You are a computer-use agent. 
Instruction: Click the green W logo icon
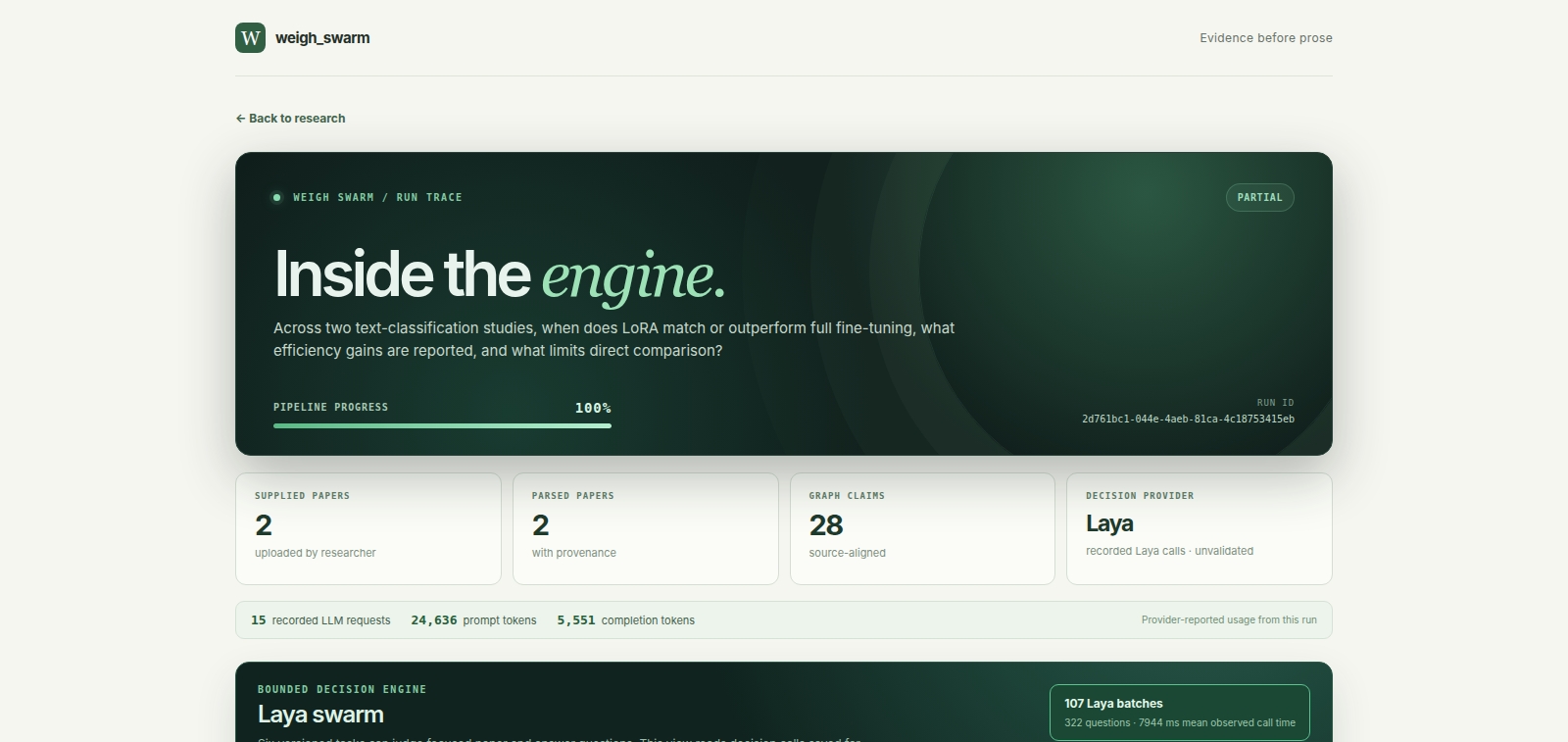click(250, 37)
